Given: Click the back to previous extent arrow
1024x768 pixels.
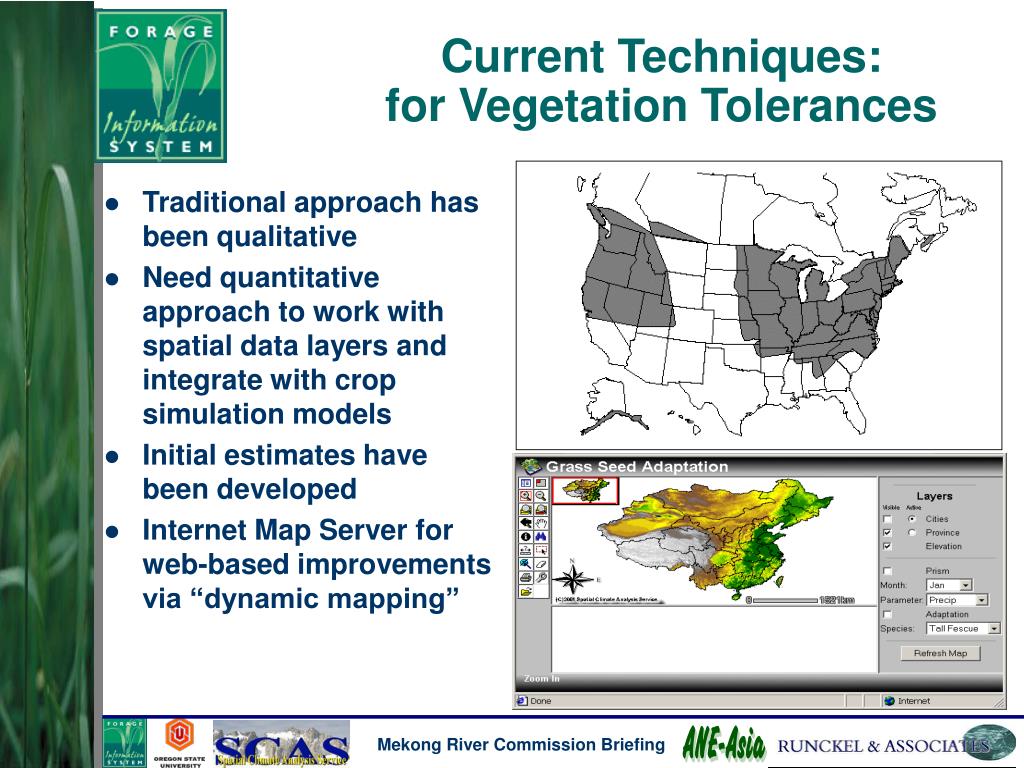Looking at the screenshot, I should 526,523.
